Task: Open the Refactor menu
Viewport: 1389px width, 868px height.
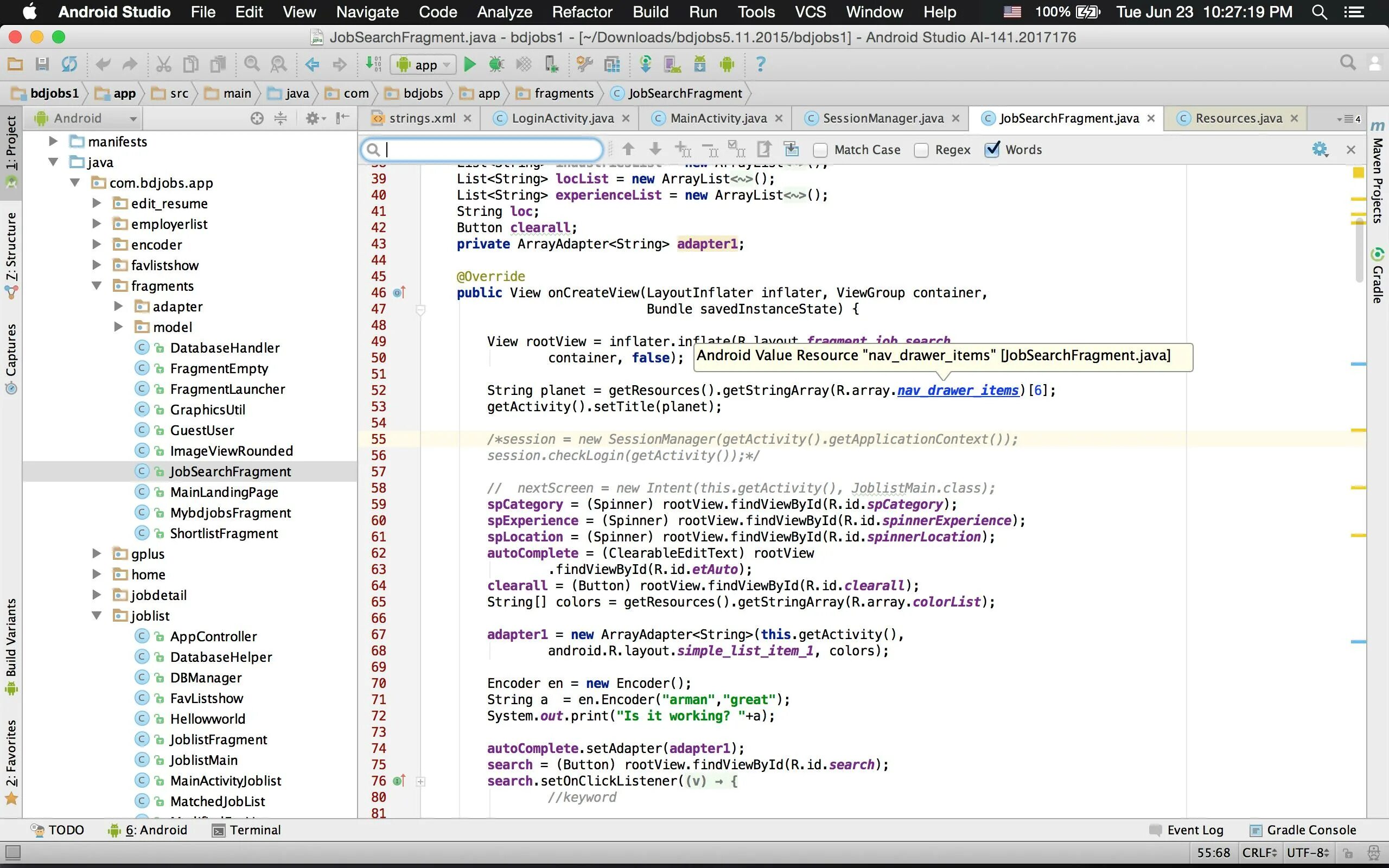Action: point(582,12)
